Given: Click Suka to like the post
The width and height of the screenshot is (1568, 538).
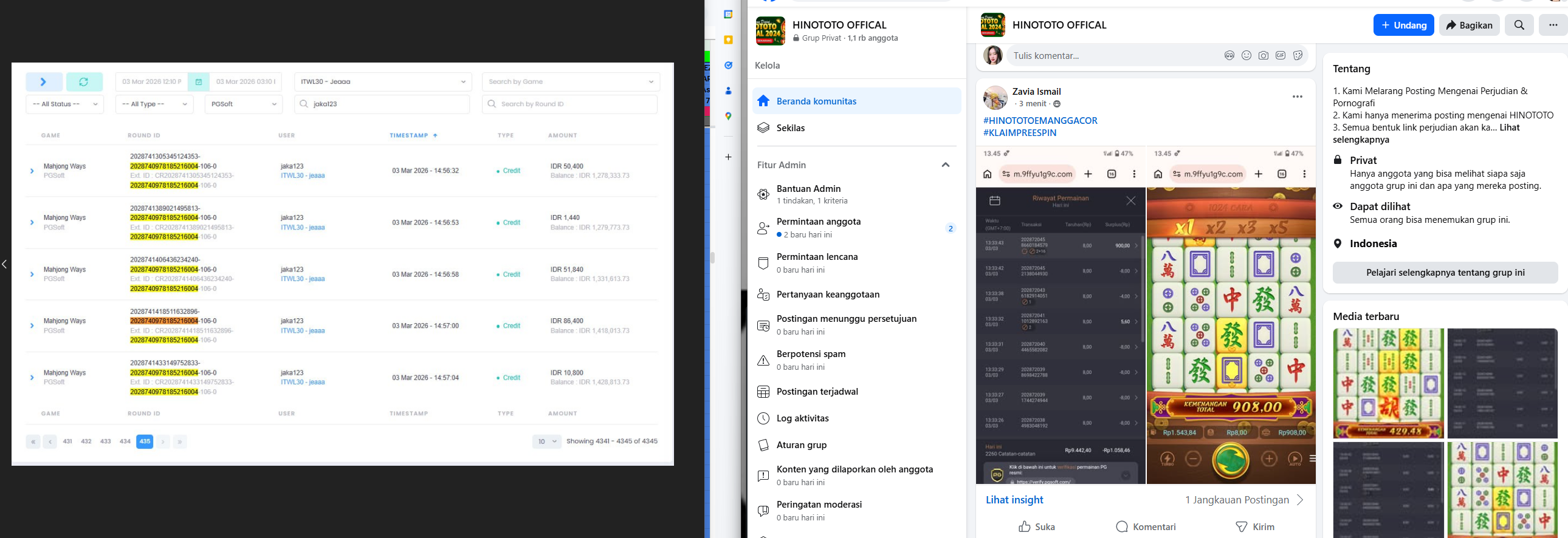Looking at the screenshot, I should coord(1037,526).
